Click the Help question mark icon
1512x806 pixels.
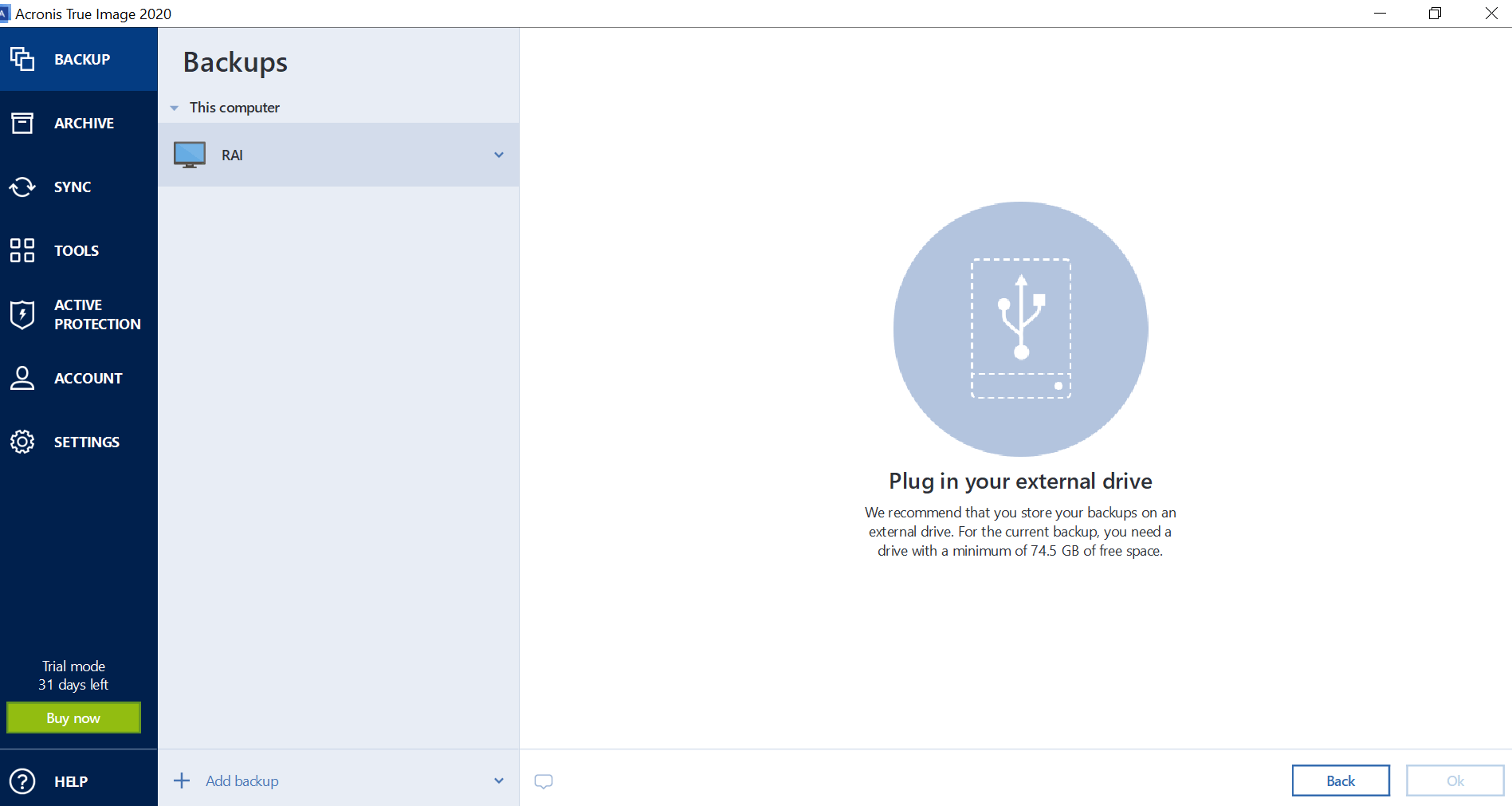22,781
